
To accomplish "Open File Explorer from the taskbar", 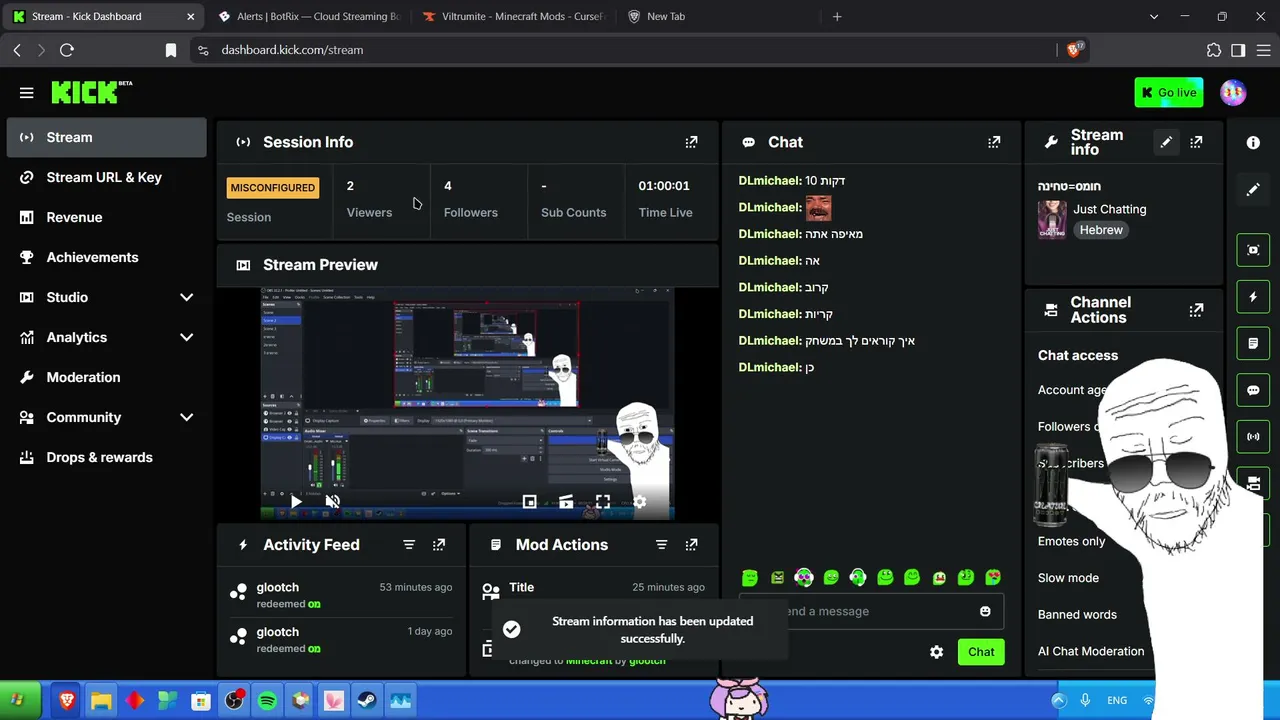I will click(x=101, y=701).
